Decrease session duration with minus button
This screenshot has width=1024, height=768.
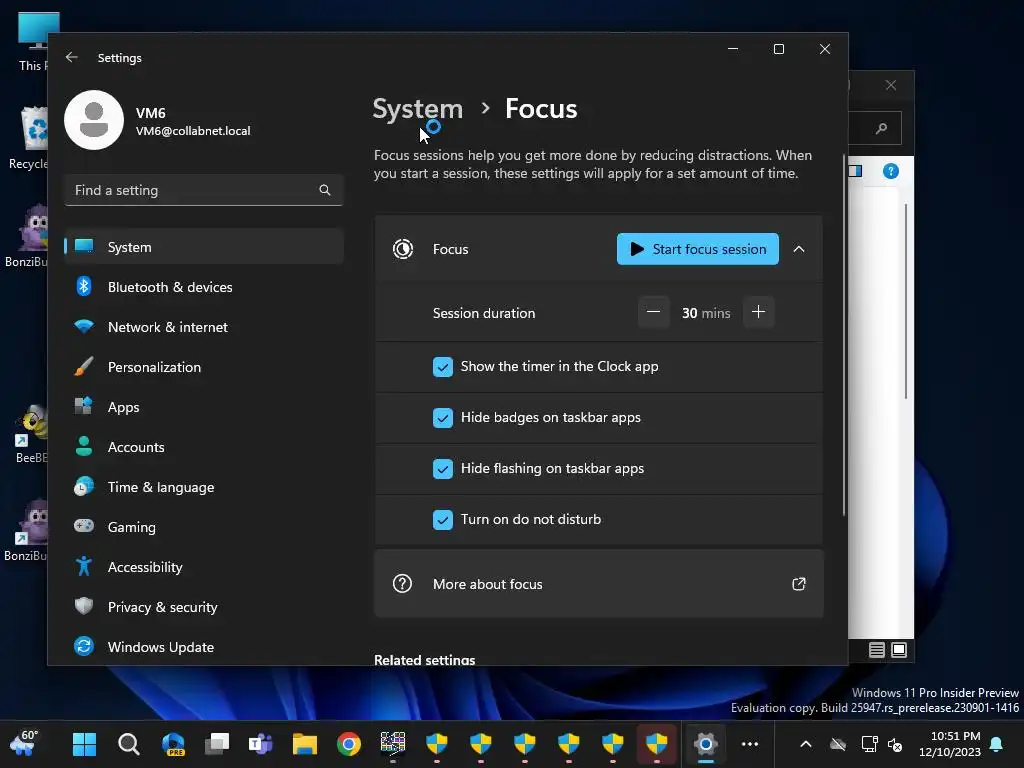click(653, 312)
